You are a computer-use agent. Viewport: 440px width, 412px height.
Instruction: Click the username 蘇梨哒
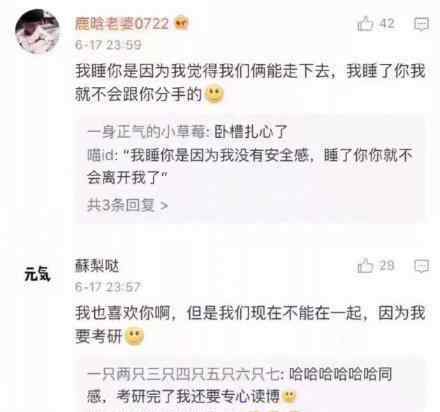click(97, 266)
